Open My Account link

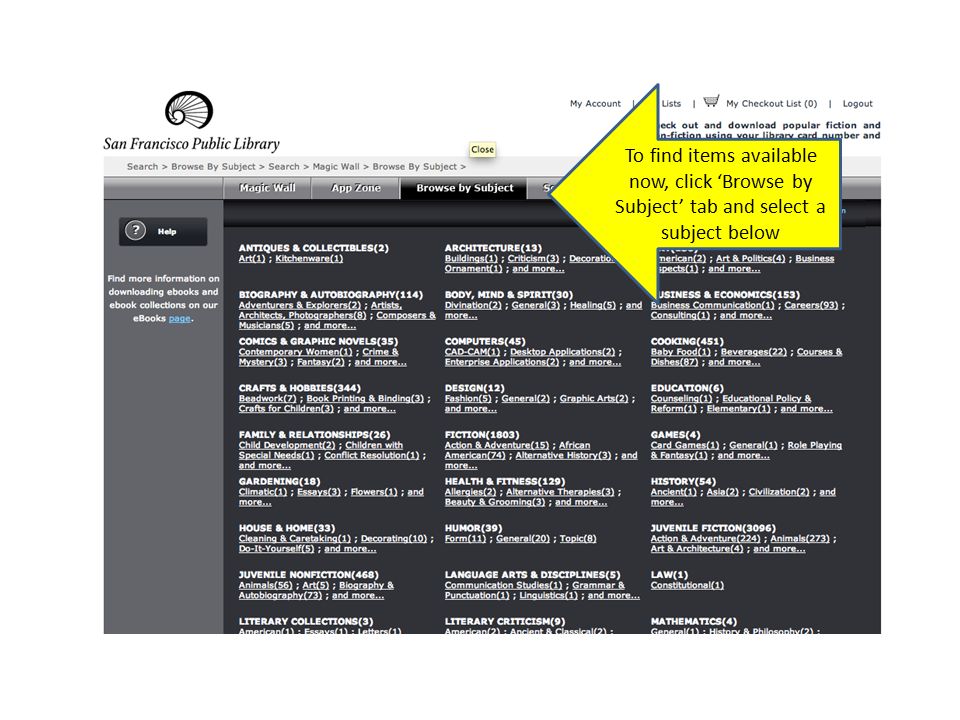(595, 103)
